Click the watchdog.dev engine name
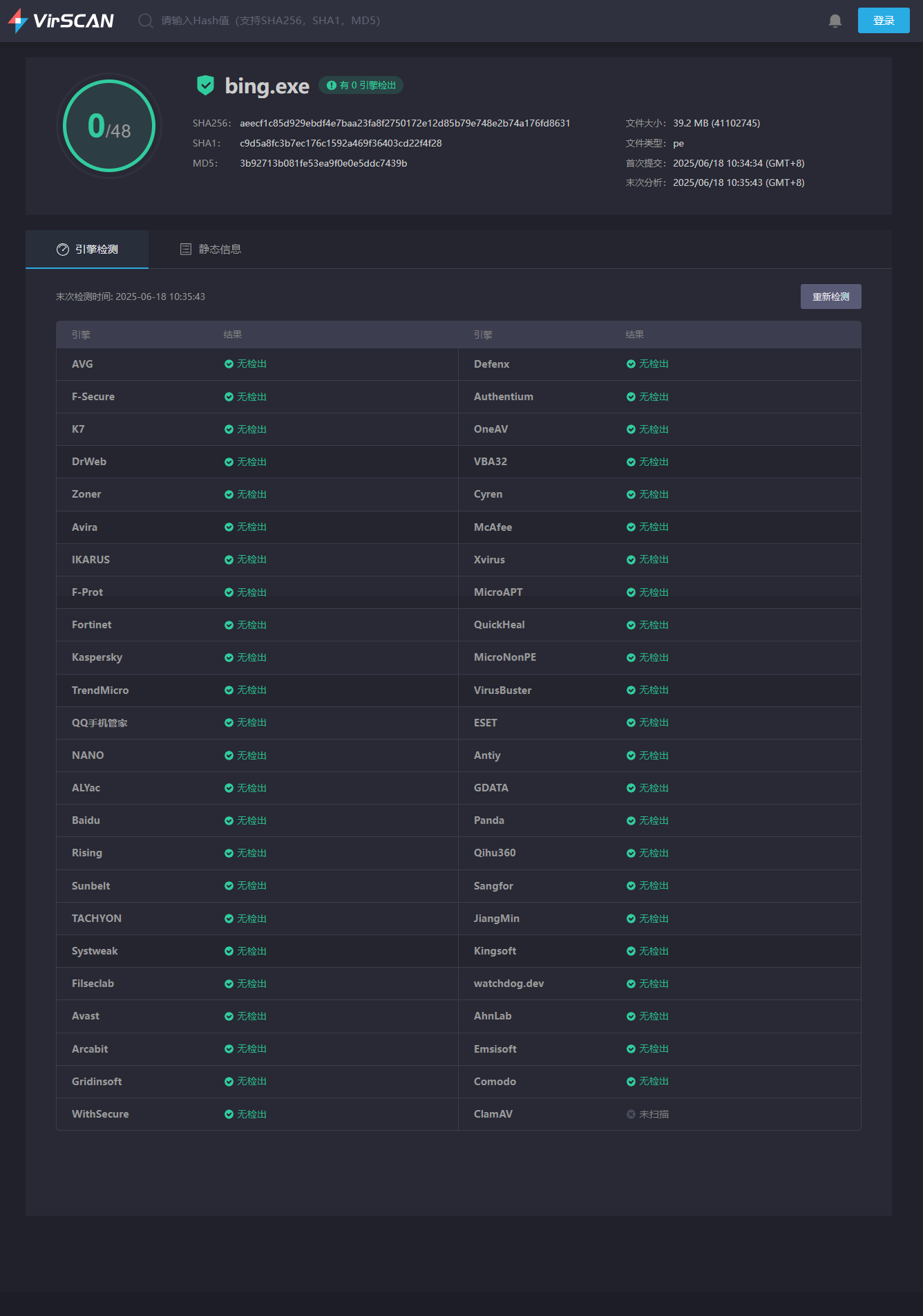 point(509,984)
